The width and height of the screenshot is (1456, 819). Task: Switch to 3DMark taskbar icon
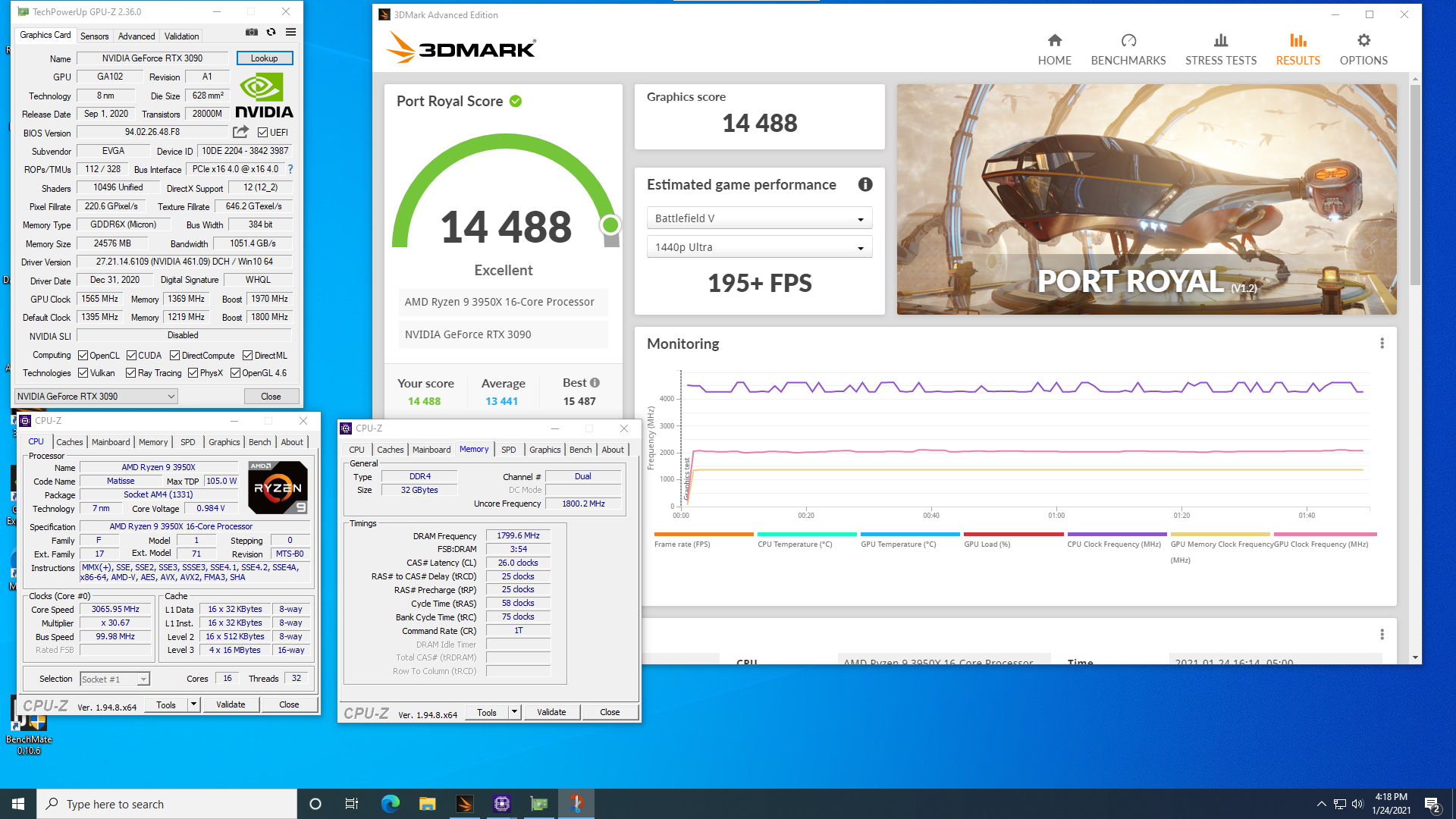click(464, 804)
